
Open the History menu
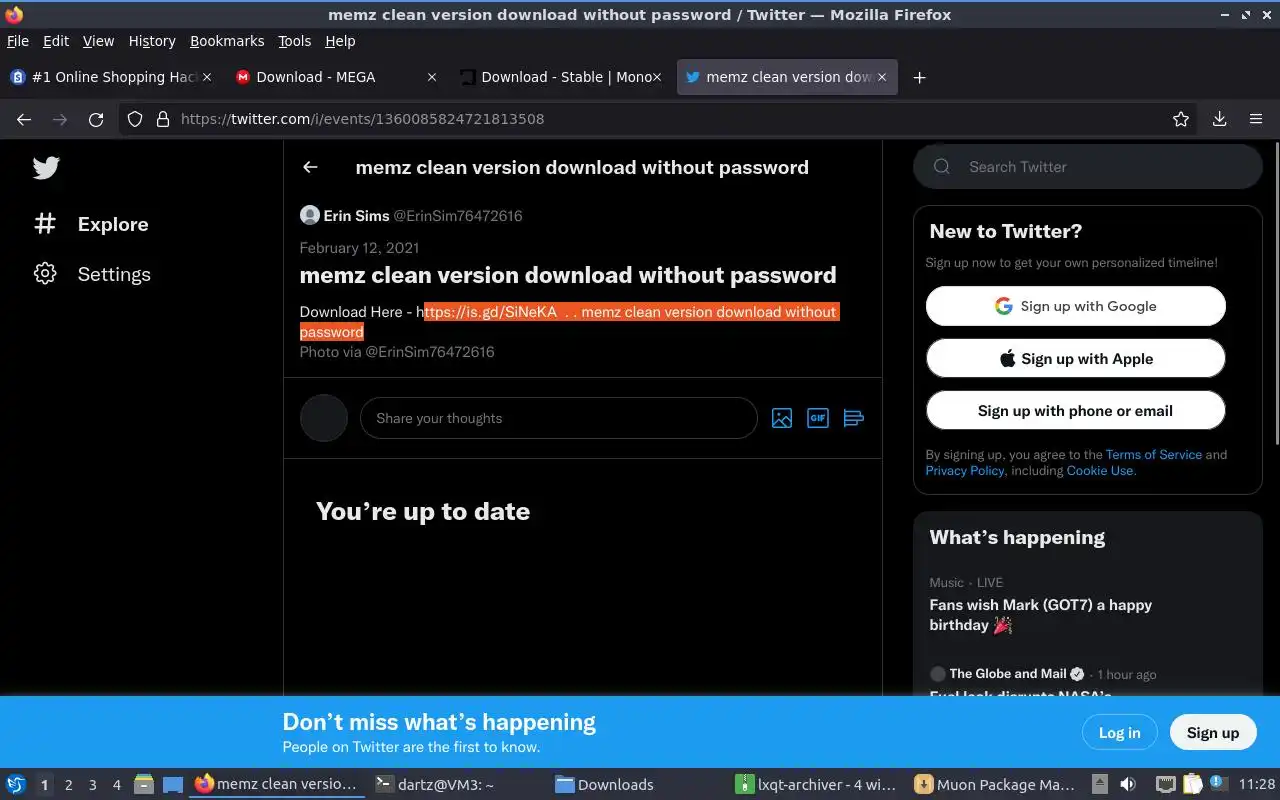152,41
